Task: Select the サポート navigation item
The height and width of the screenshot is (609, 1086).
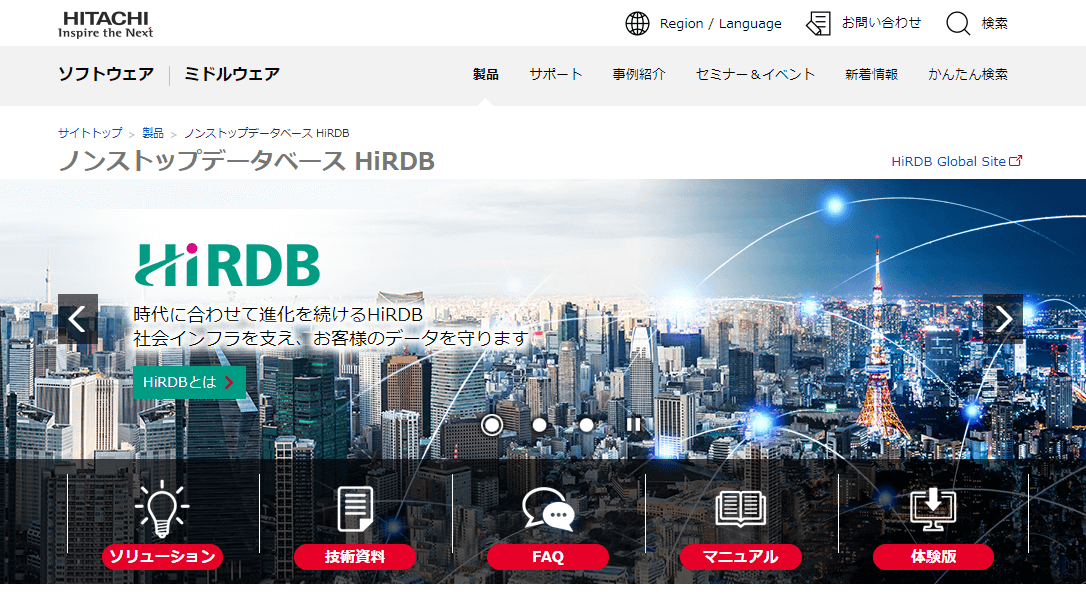Action: click(x=555, y=74)
